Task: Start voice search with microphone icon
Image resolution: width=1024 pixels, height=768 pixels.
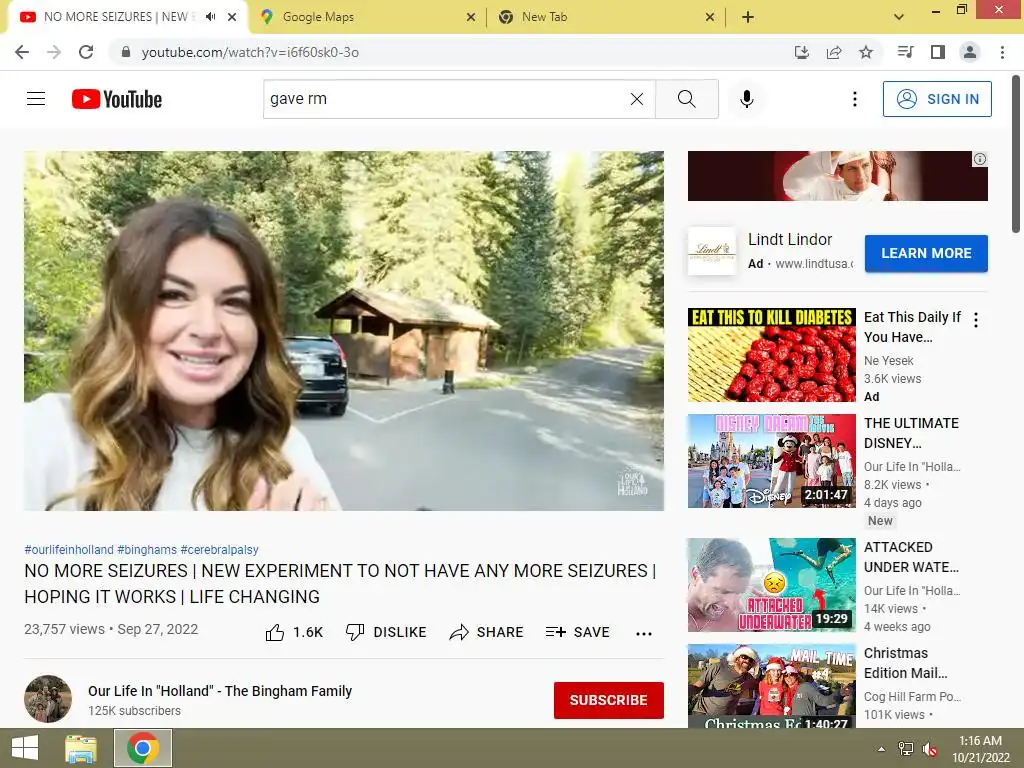Action: [746, 99]
